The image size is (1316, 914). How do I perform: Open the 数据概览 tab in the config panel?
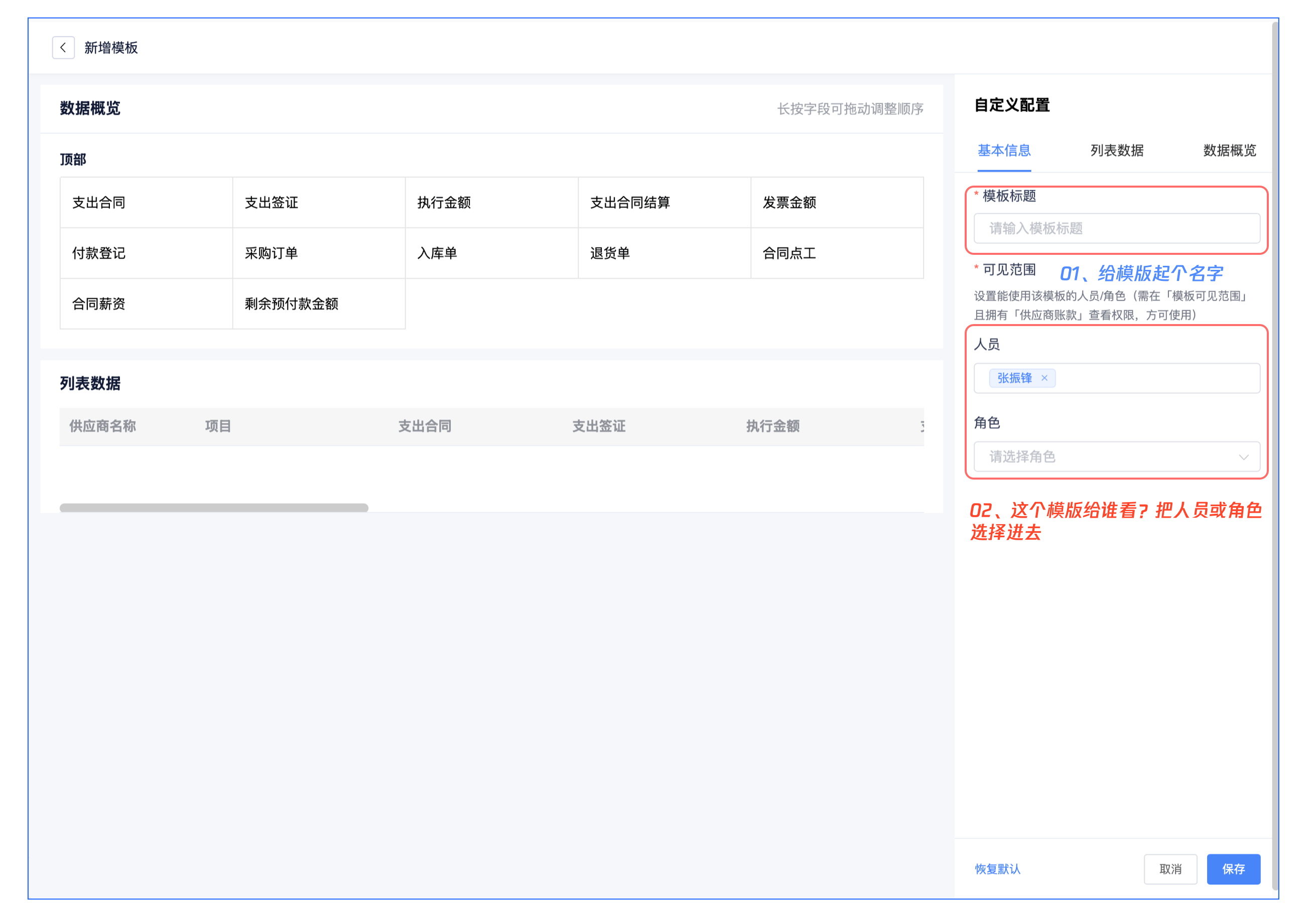pos(1229,150)
